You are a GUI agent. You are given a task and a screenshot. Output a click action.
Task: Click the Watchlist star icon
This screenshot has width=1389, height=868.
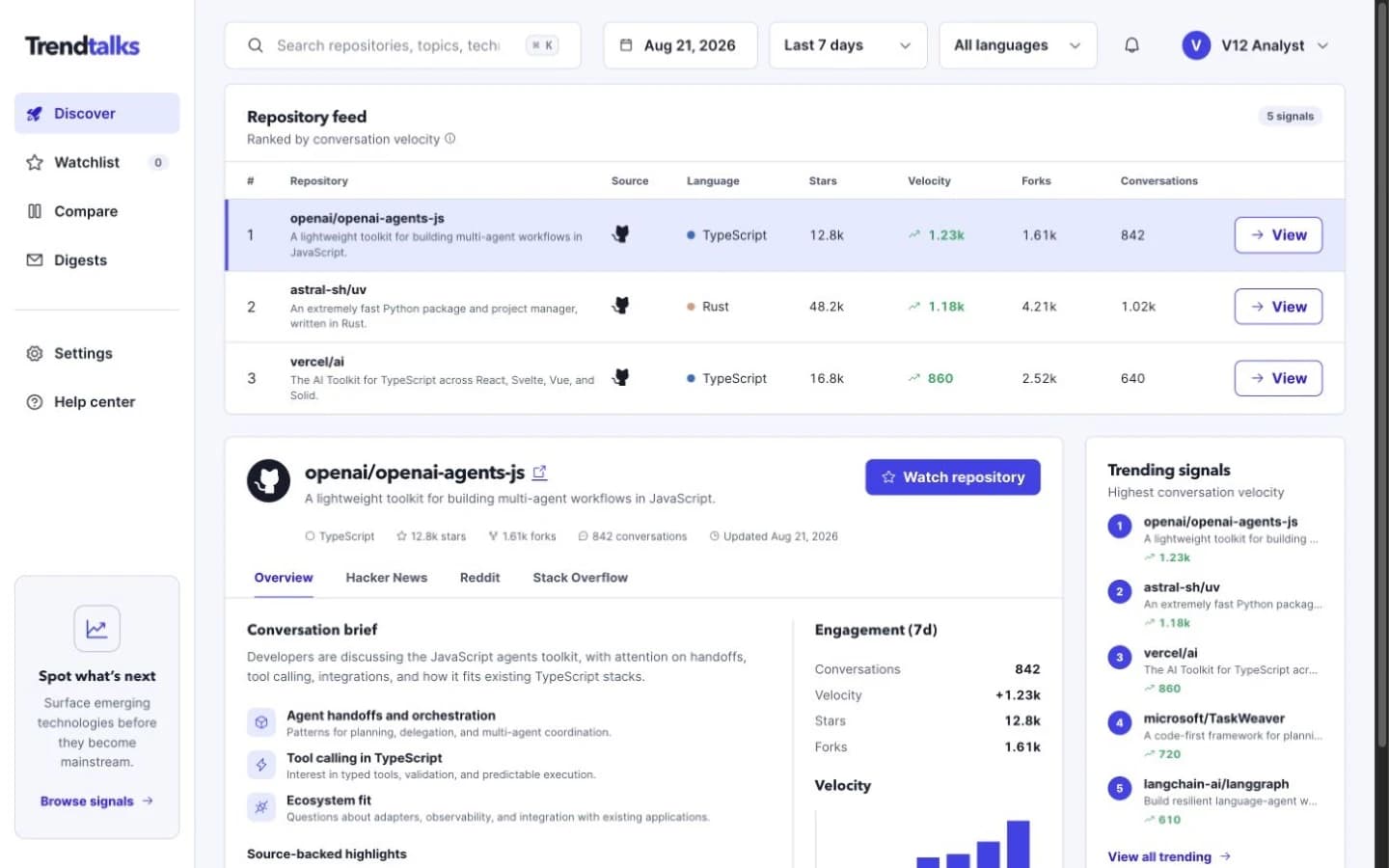click(x=35, y=162)
